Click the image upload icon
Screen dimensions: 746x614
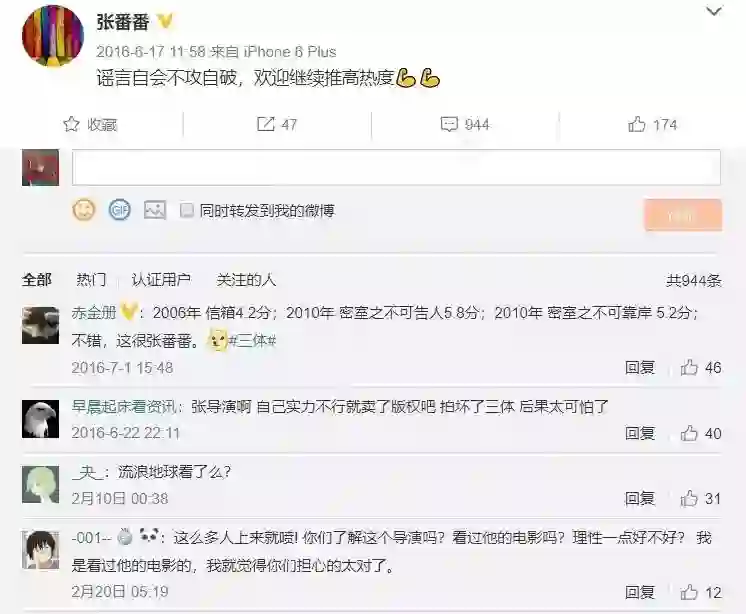(x=155, y=210)
